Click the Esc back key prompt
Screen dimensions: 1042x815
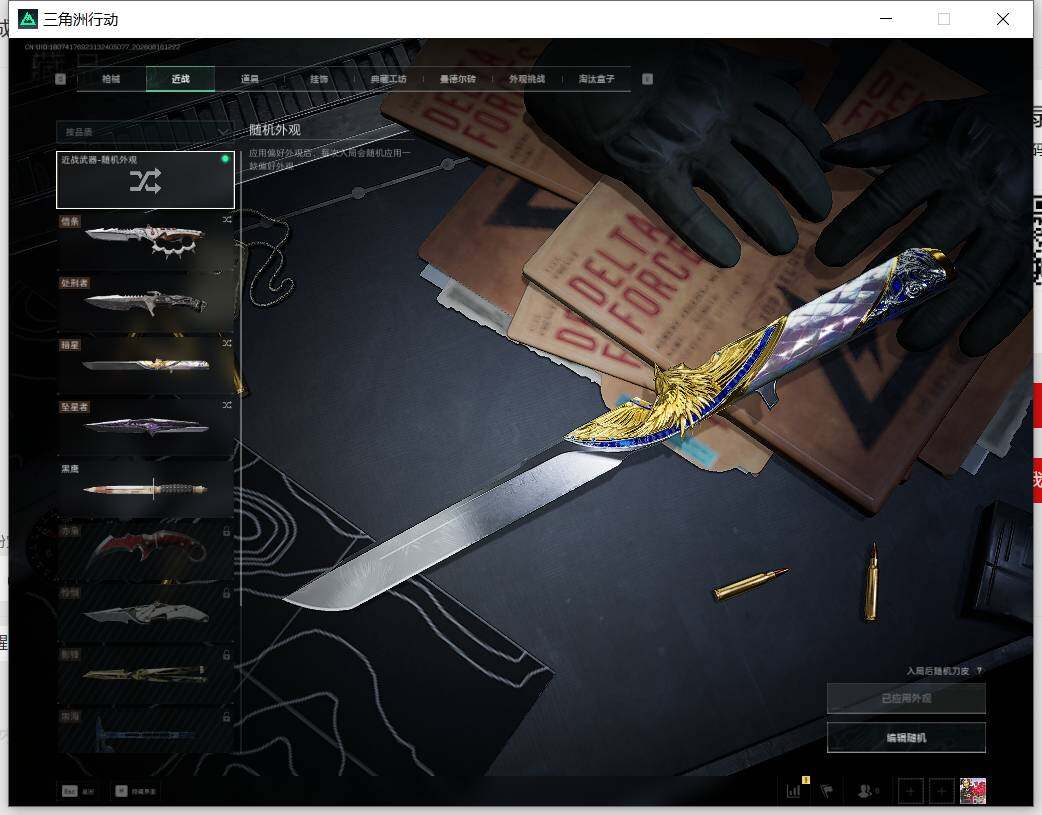[x=78, y=791]
